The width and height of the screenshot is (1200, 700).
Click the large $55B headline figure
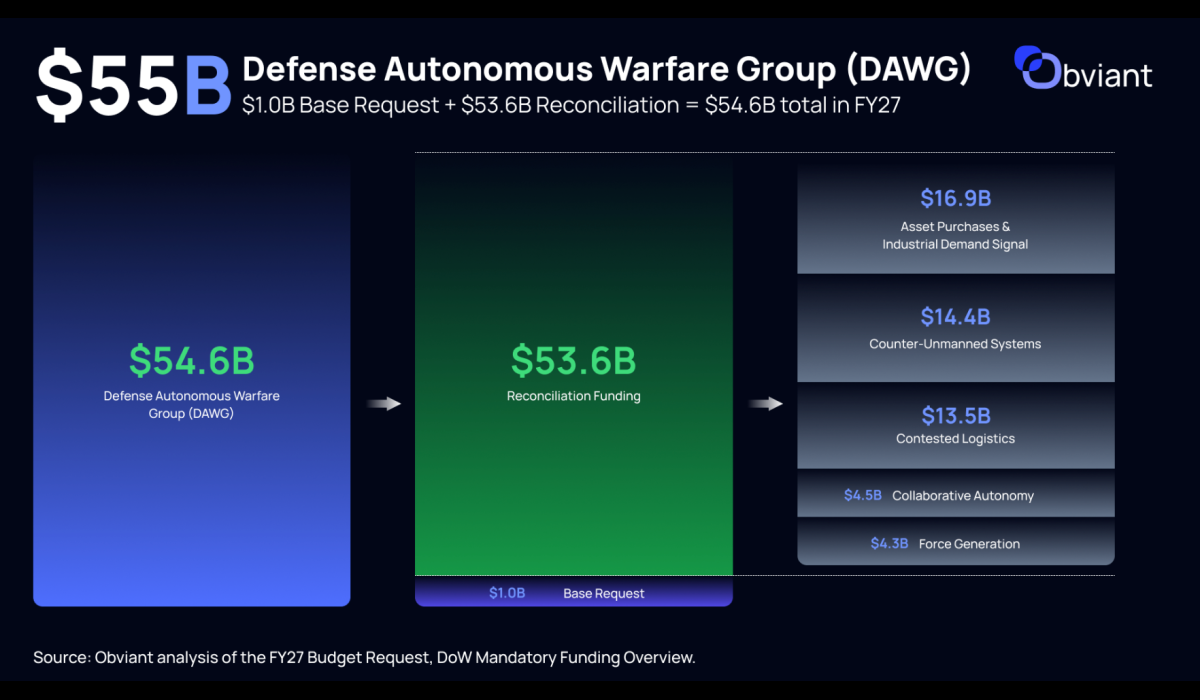coord(134,85)
